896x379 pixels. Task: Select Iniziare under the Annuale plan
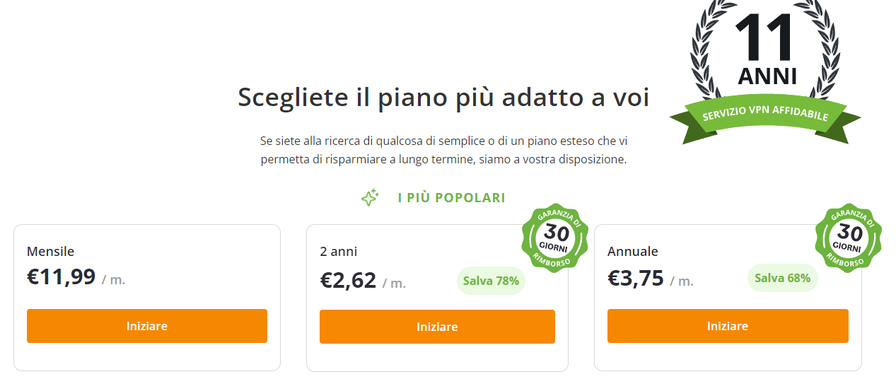tap(727, 326)
